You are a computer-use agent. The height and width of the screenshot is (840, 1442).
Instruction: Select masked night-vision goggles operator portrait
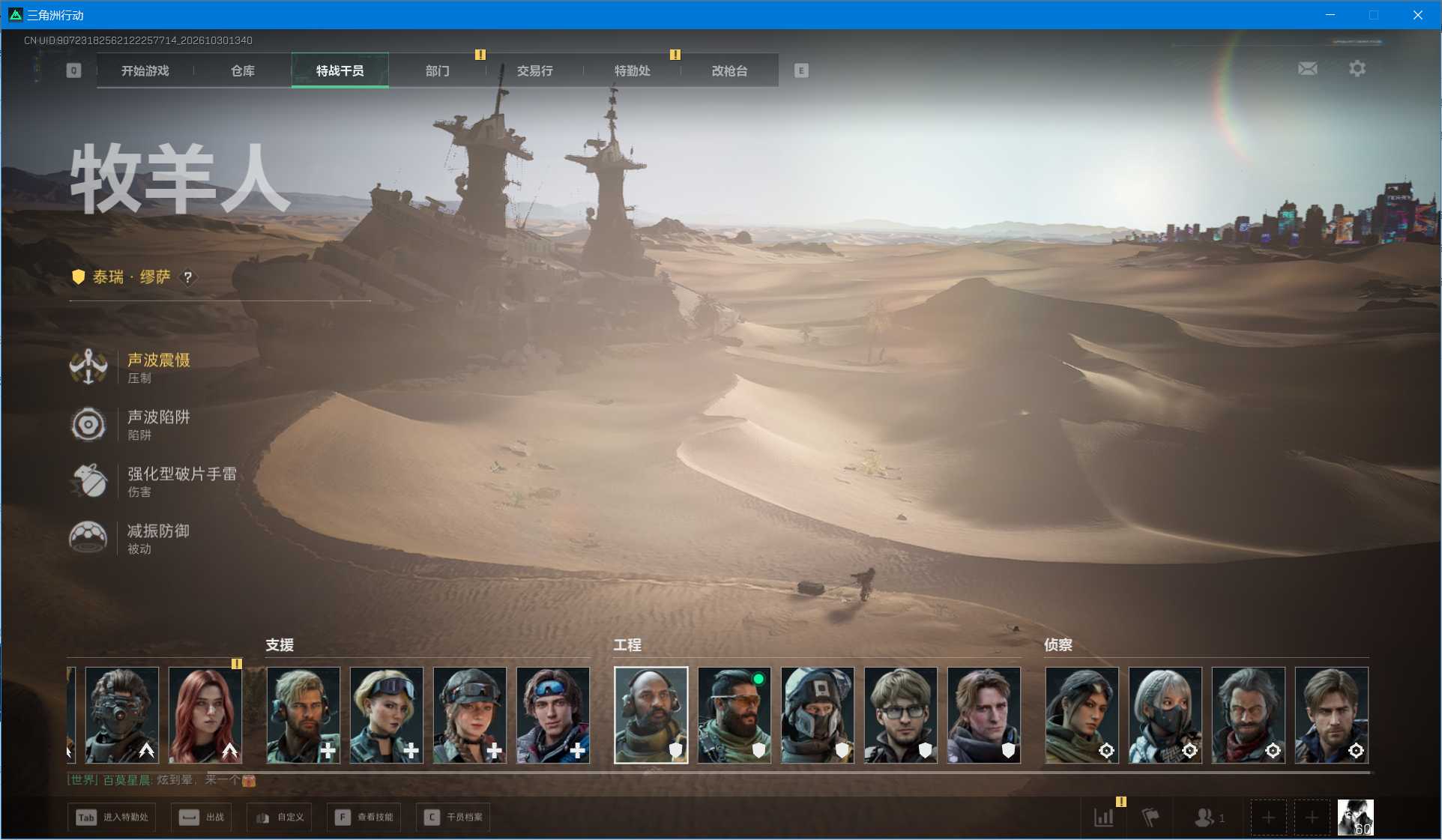pyautogui.click(x=122, y=716)
